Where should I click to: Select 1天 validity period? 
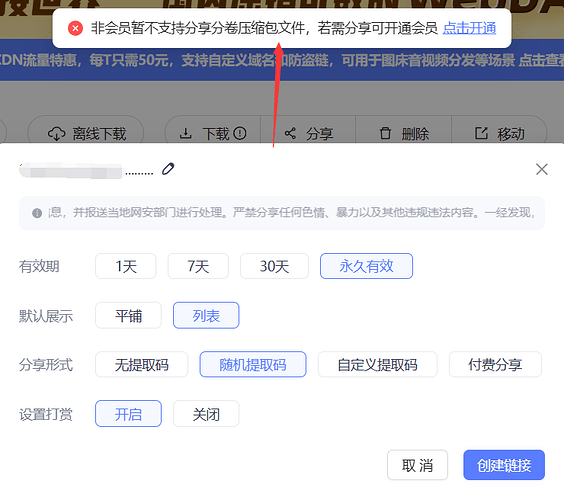pos(126,266)
